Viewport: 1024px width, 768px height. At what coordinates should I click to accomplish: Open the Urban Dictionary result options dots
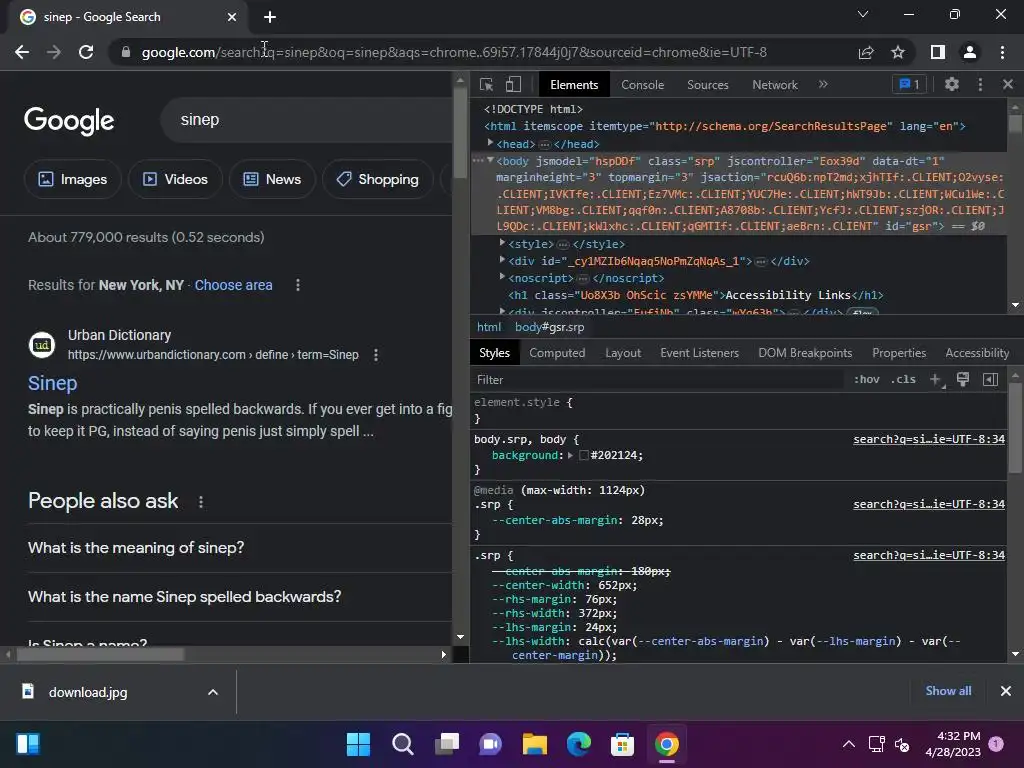376,355
